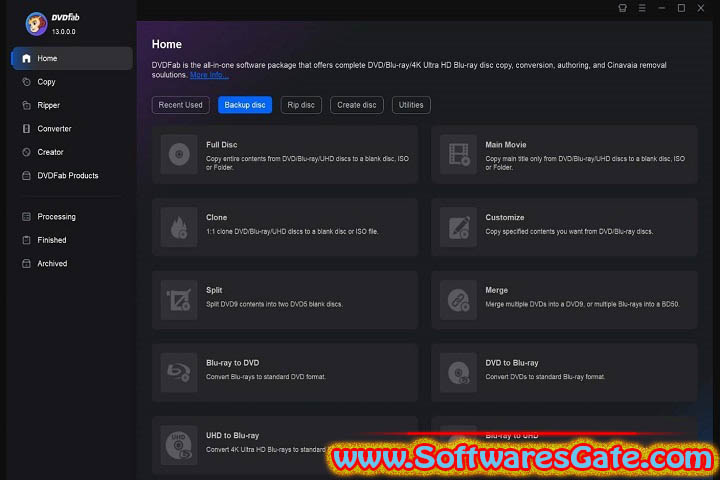Click the Split crop icon
The image size is (720, 480).
tap(179, 300)
